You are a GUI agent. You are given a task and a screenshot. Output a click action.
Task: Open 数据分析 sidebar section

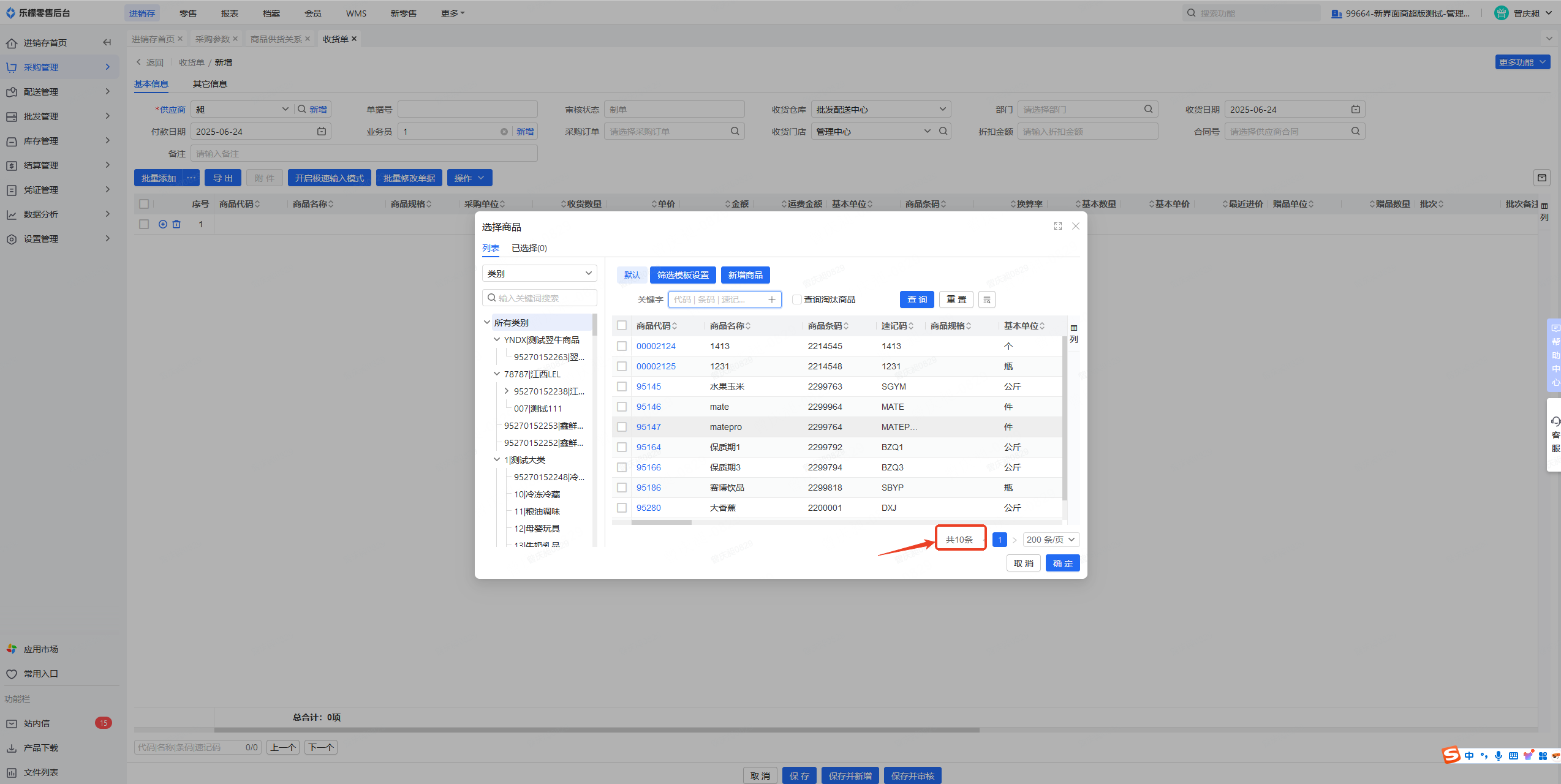(x=59, y=214)
